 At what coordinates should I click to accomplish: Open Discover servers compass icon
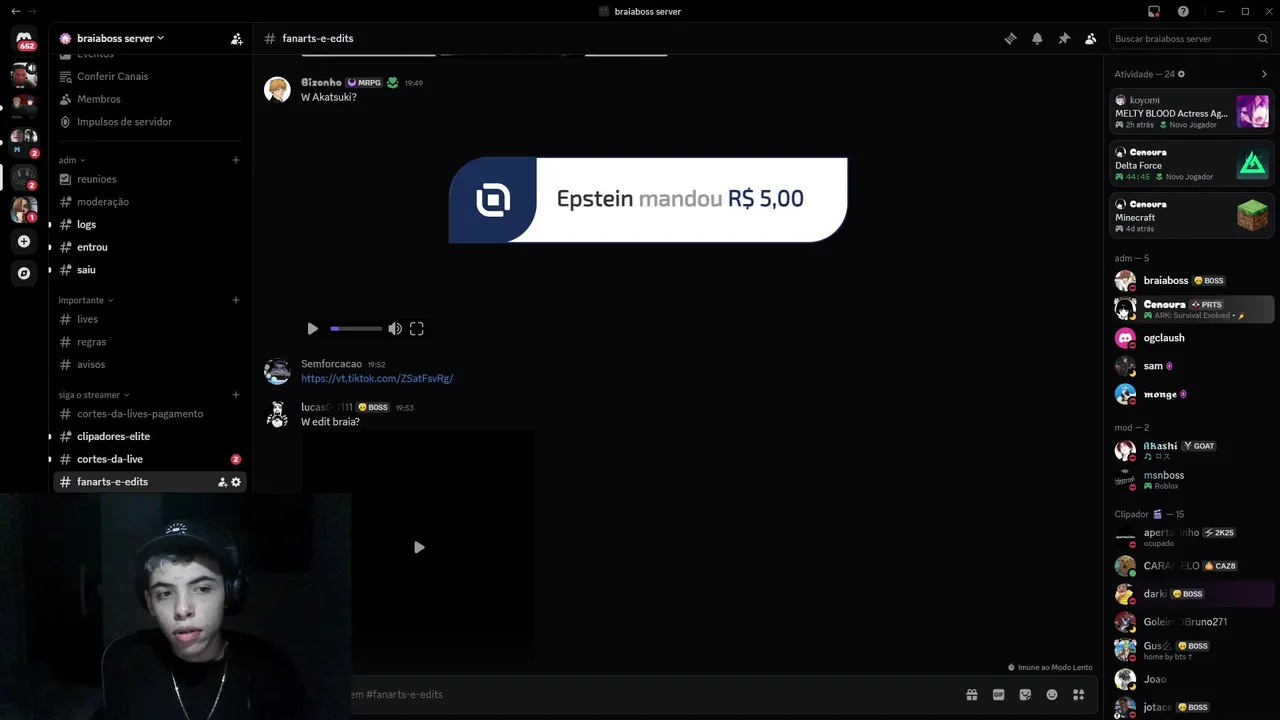coord(24,273)
